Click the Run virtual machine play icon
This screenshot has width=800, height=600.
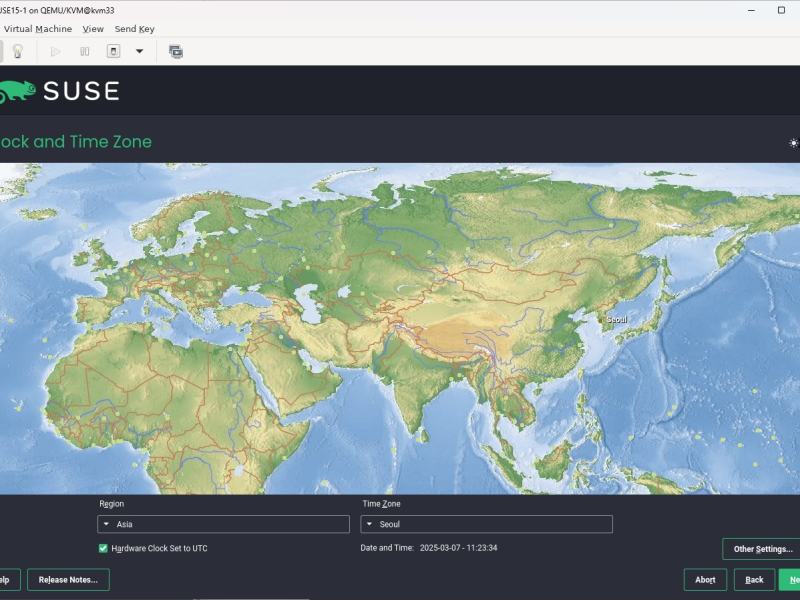(56, 52)
